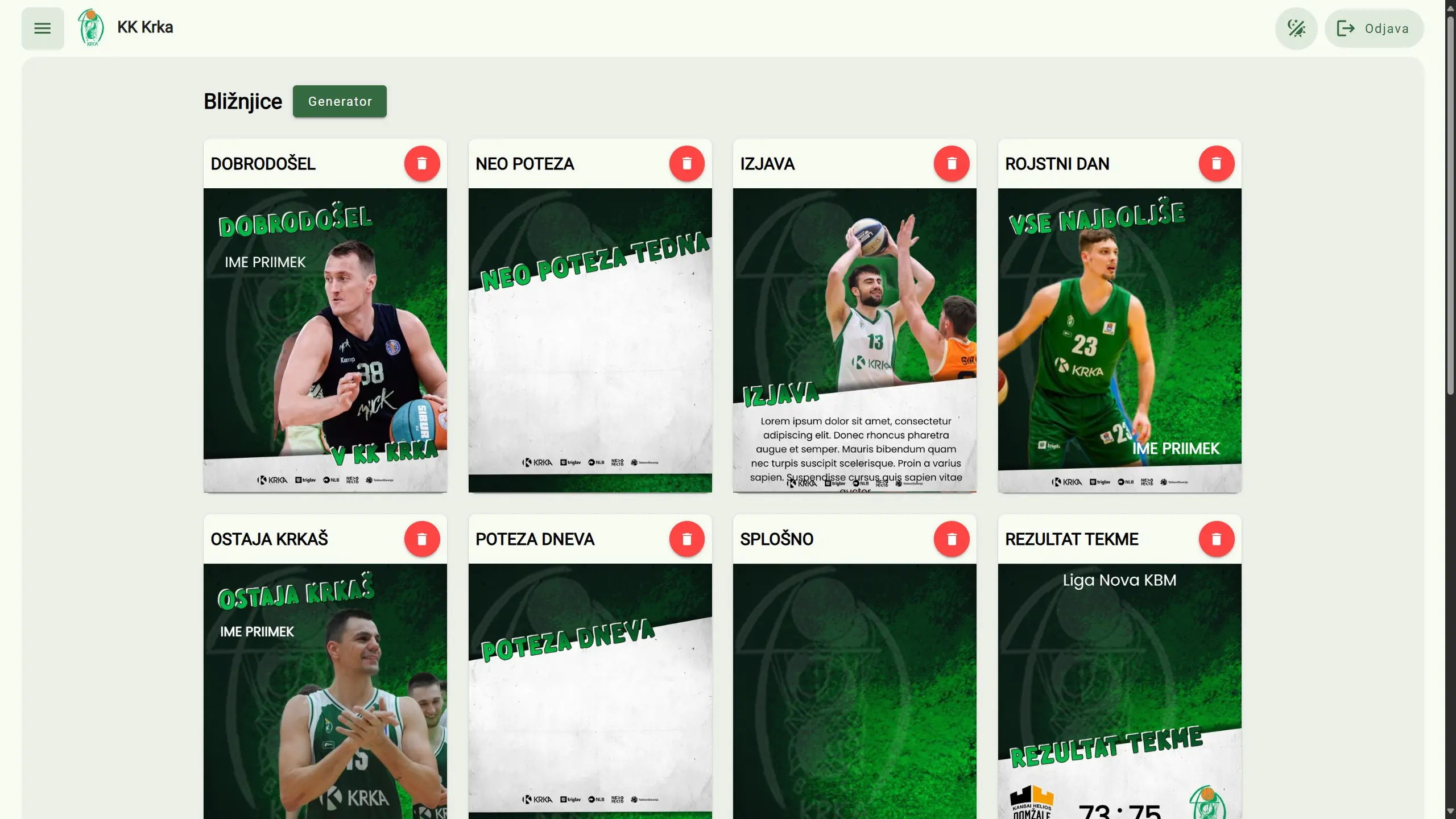This screenshot has width=1456, height=819.
Task: Remove OSTAJA KRKAŠ using its trash icon
Action: point(422,539)
